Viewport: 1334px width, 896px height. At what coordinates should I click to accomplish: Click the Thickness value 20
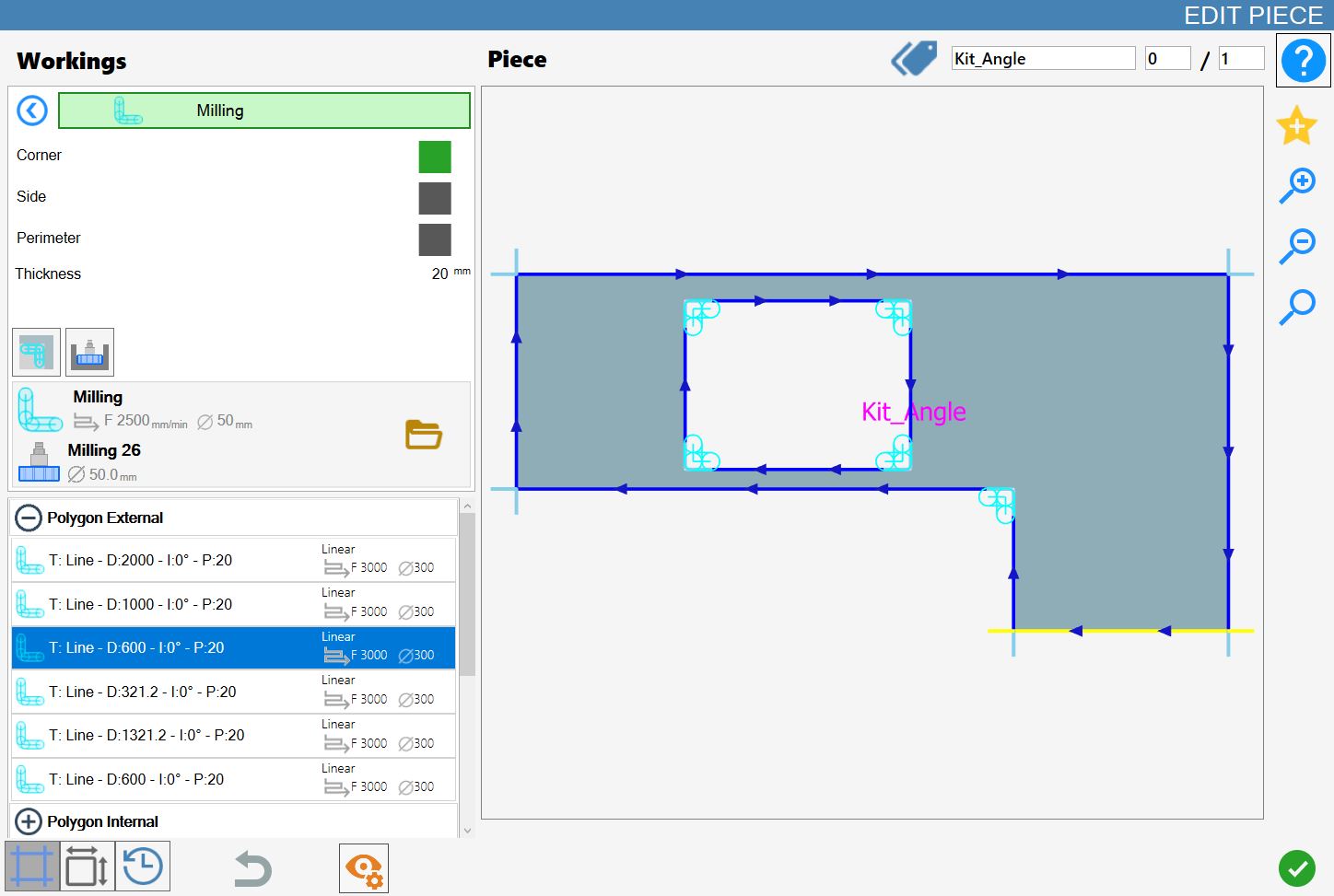439,274
